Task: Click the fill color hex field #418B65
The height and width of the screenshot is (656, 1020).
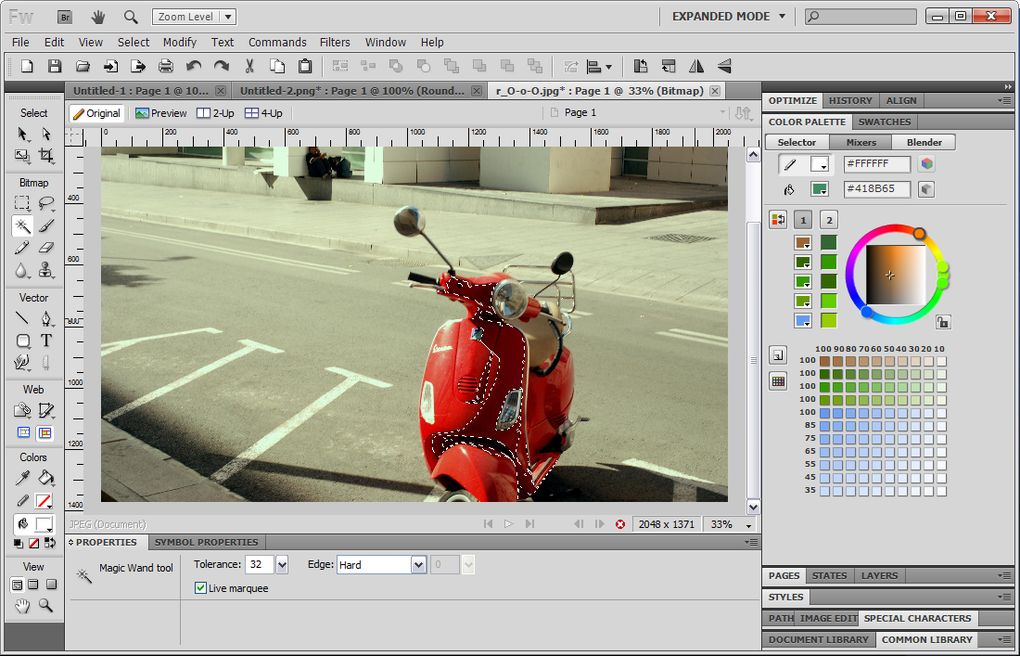Action: [x=877, y=189]
